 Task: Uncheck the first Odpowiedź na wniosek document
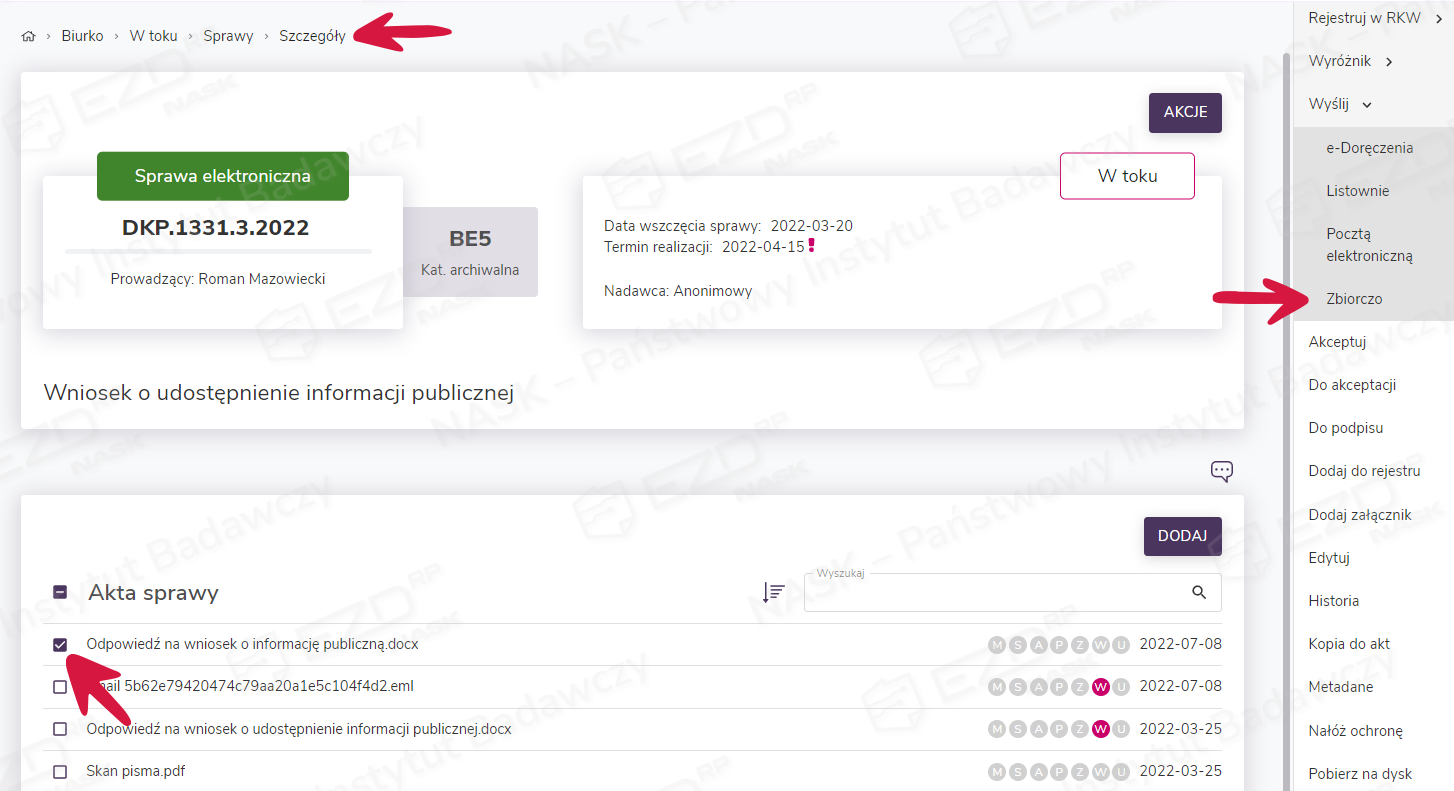[60, 645]
